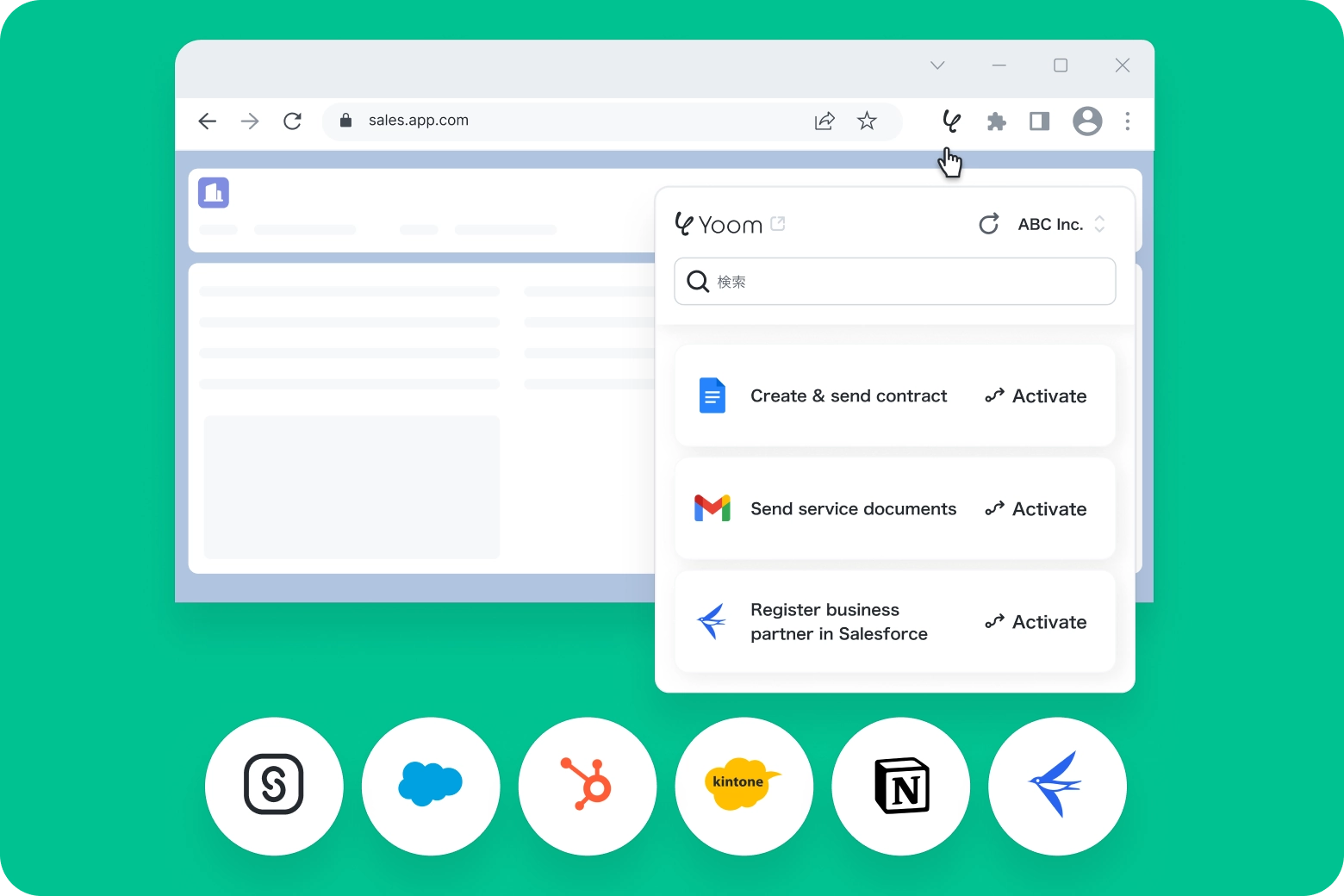The height and width of the screenshot is (896, 1344).
Task: Toggle the browser side panel icon
Action: point(1040,121)
